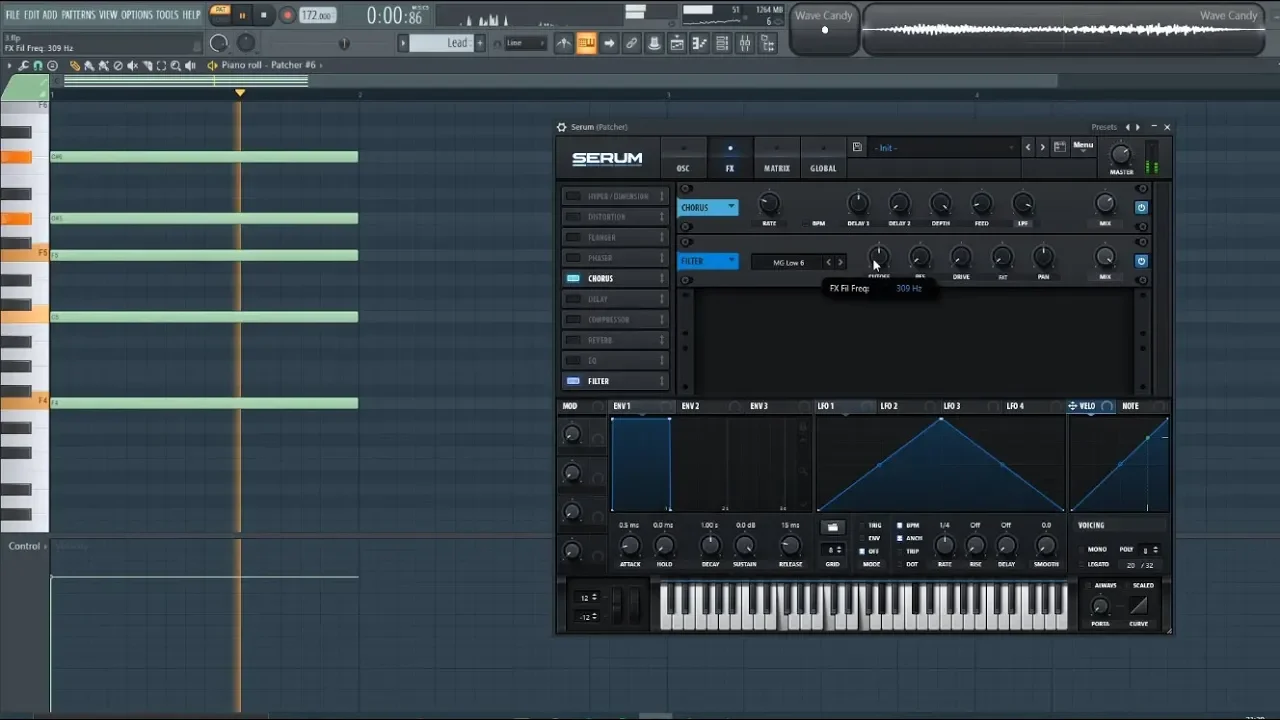Open the channel rack icon
The height and width of the screenshot is (720, 1280).
722,43
